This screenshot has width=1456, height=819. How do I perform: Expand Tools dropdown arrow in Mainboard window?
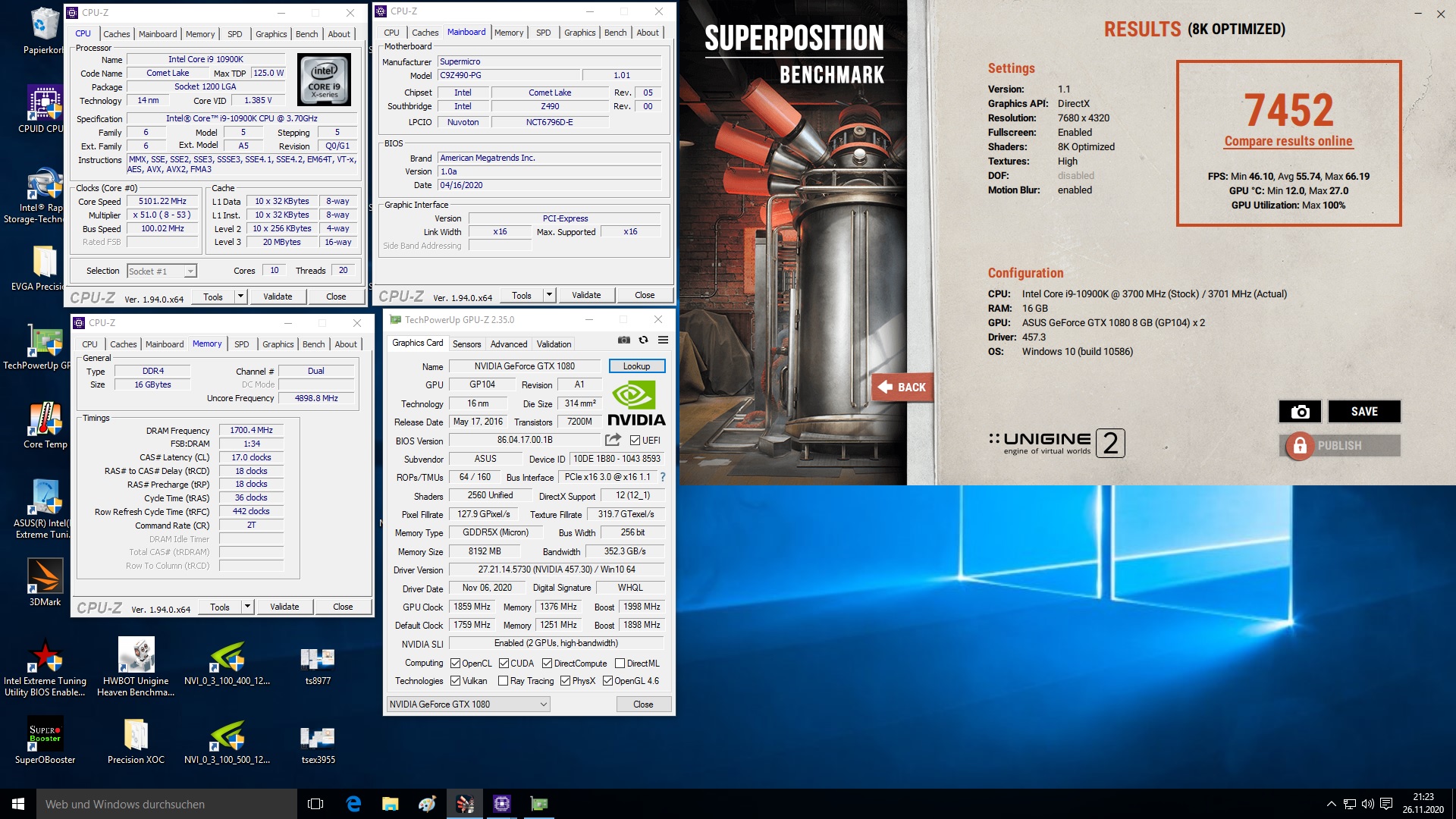click(x=550, y=295)
